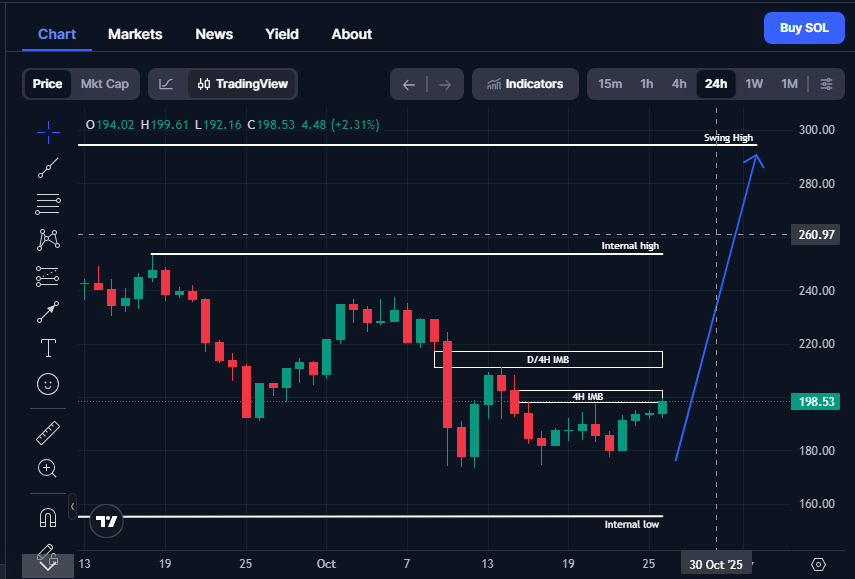The image size is (855, 579).
Task: Switch to simple line chart mode
Action: (167, 84)
